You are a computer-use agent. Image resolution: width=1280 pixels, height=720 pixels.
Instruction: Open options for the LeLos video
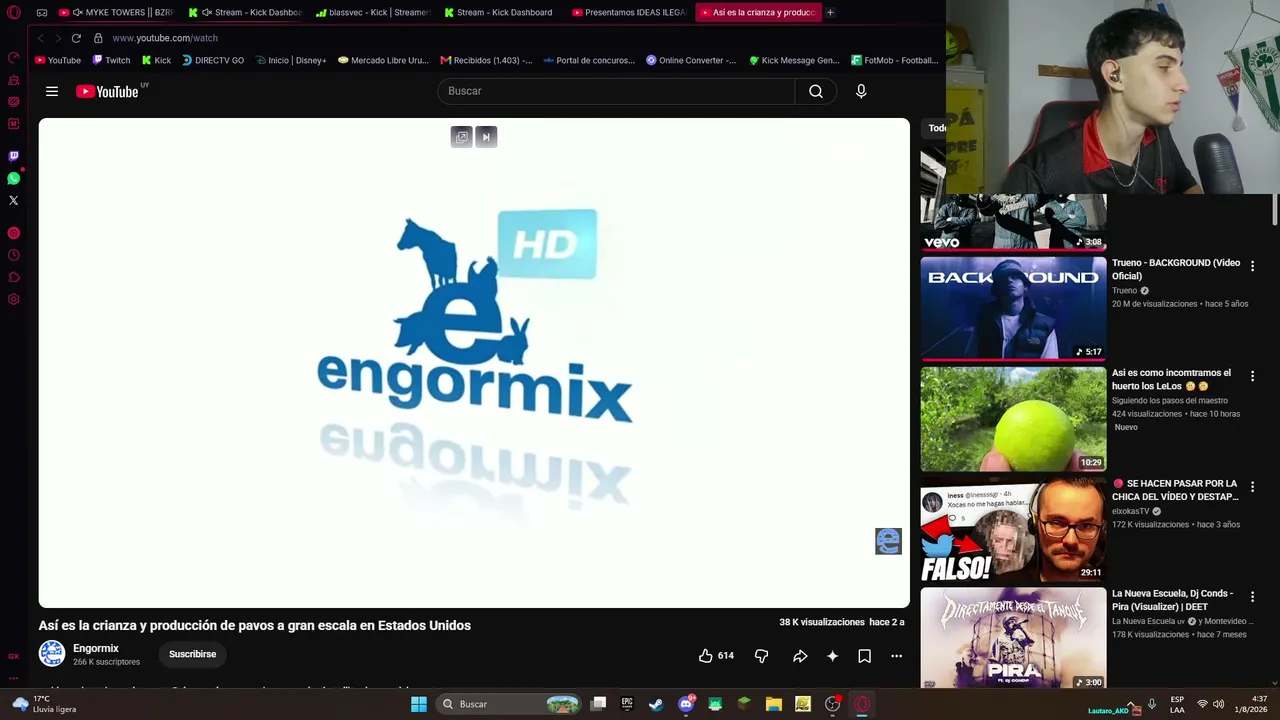1252,376
